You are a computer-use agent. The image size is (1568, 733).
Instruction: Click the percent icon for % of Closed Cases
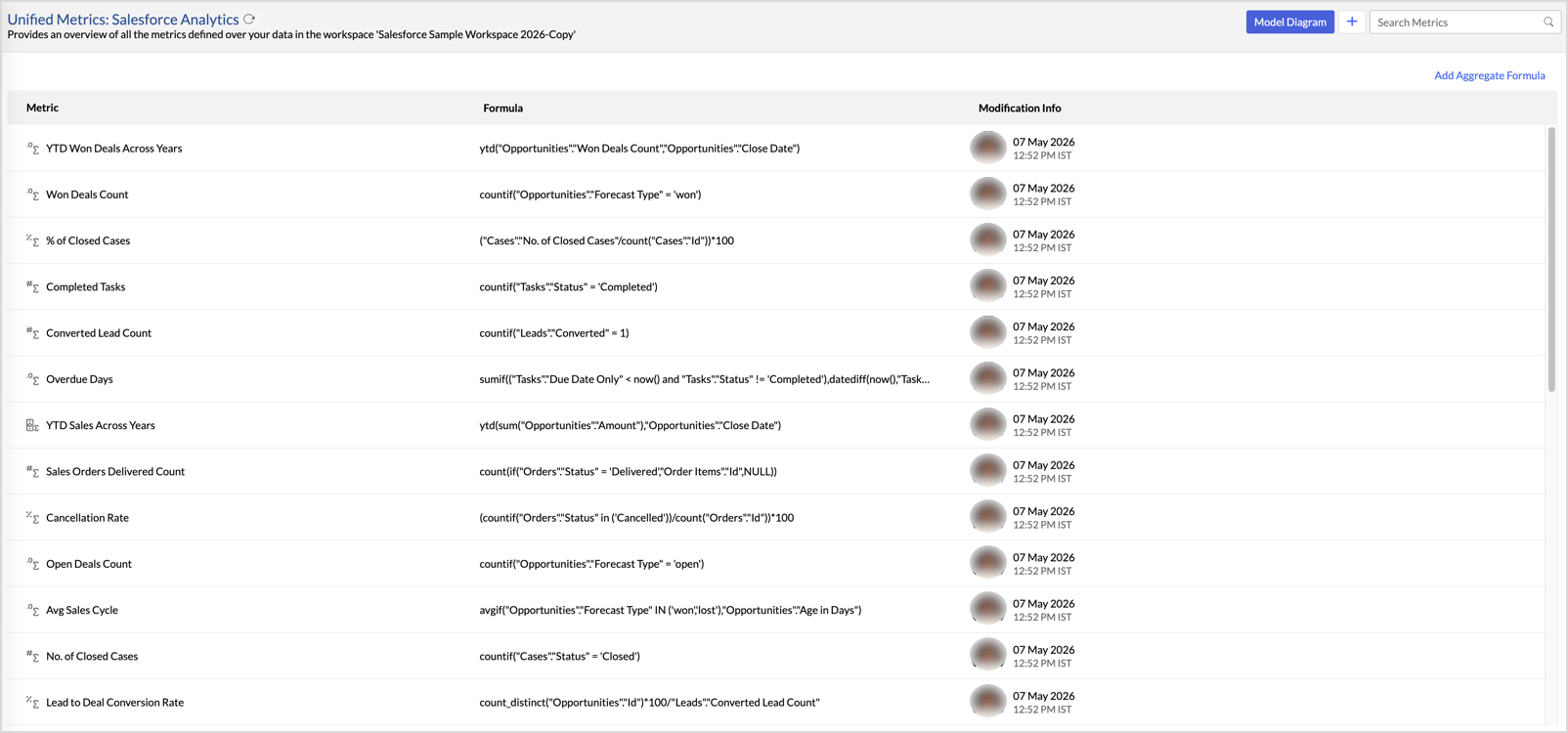pos(32,240)
